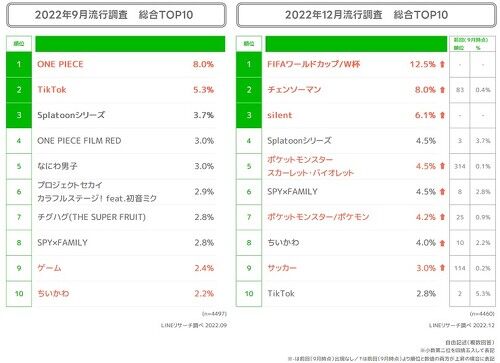Click the up arrow beside ちいかわ 4.0%

442,243
